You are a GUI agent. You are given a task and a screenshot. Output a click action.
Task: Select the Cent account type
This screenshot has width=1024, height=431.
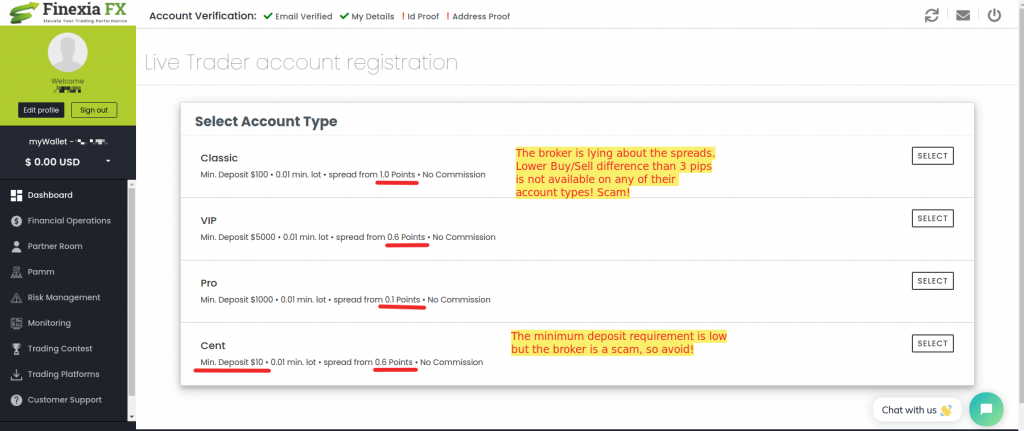click(x=933, y=343)
